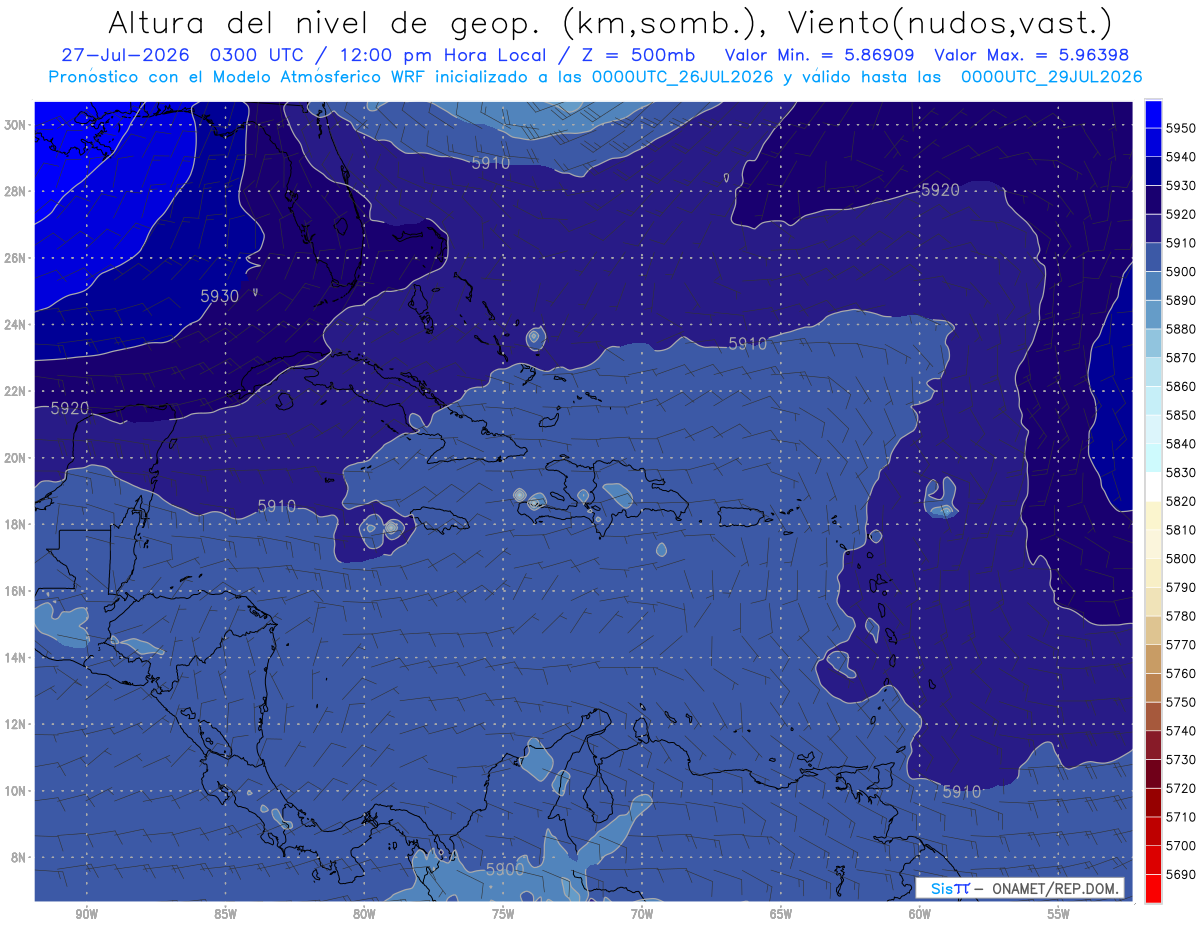Click the 12N latitude label
This screenshot has height=927, width=1200.
16,724
